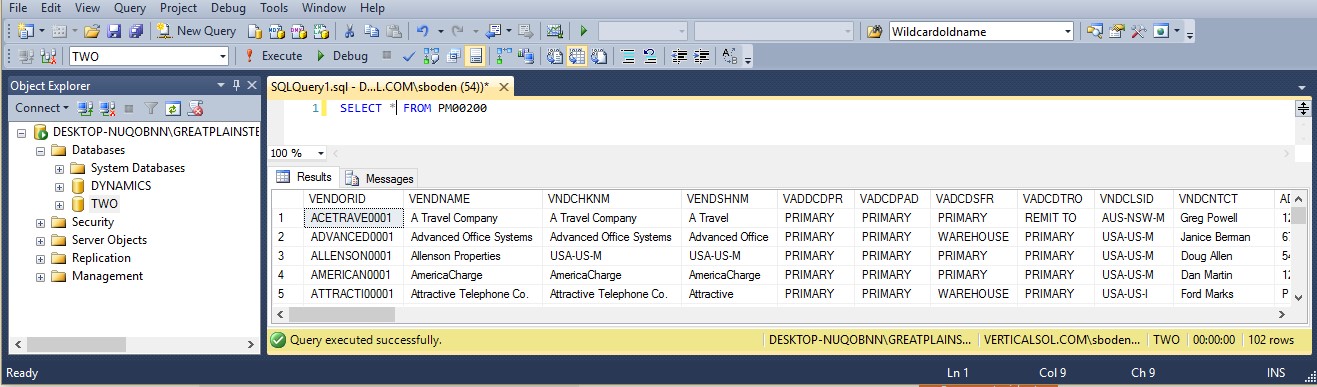The width and height of the screenshot is (1317, 387).
Task: Cut selection with the scissors icon
Action: tap(349, 31)
